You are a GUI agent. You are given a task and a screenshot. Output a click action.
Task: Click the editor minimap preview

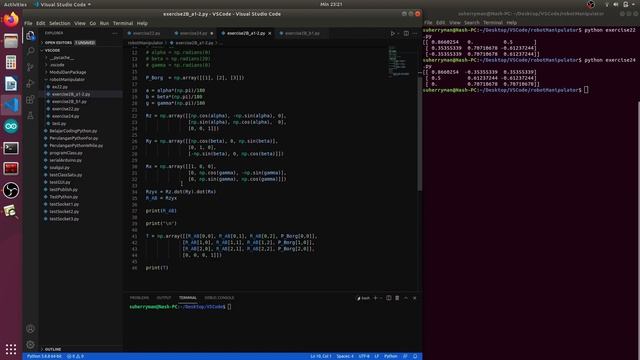tap(398, 62)
